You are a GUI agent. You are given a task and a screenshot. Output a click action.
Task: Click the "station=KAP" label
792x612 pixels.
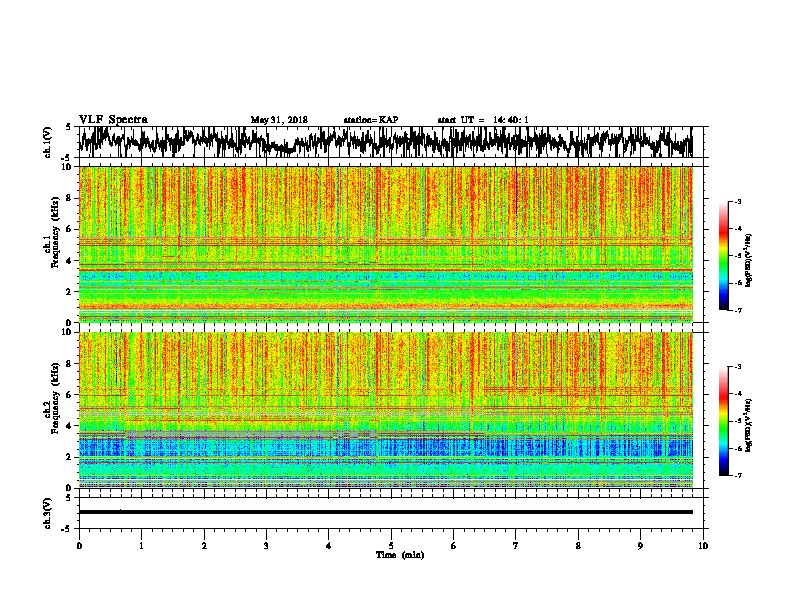pos(371,120)
